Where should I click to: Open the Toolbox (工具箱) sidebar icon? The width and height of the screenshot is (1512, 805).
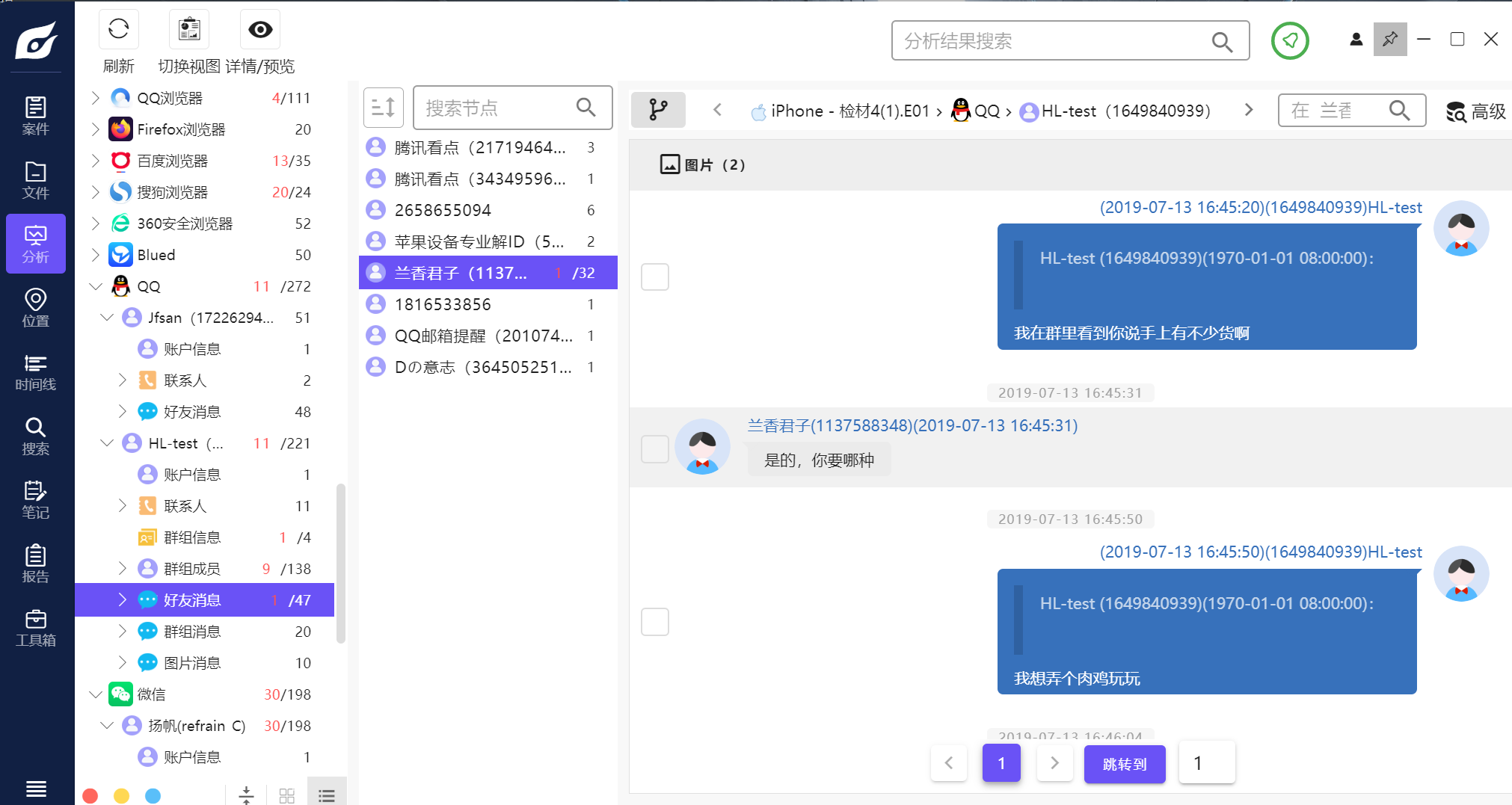coord(36,628)
